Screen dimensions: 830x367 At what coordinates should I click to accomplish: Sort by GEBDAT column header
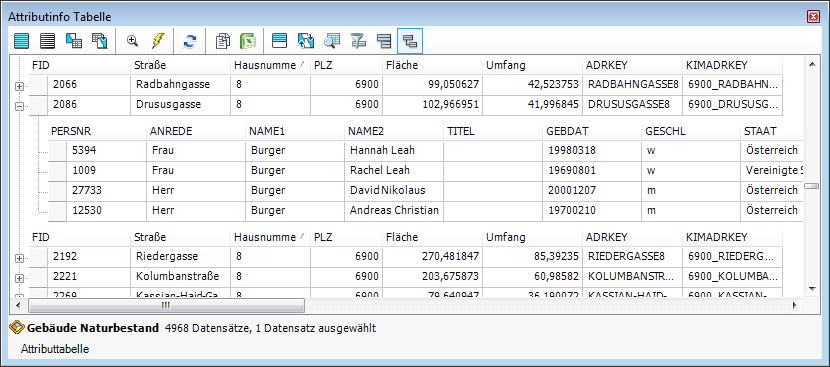593,131
